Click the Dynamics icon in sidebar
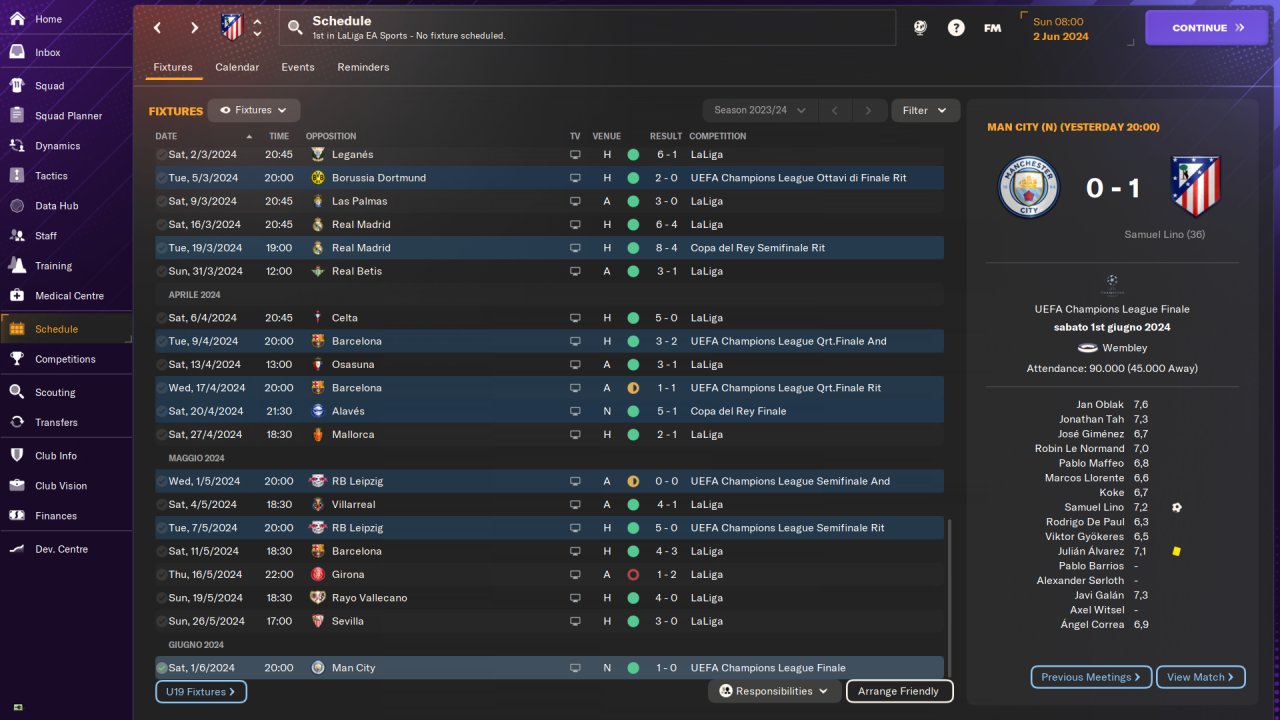Screen dimensions: 1280x720 [x=17, y=145]
